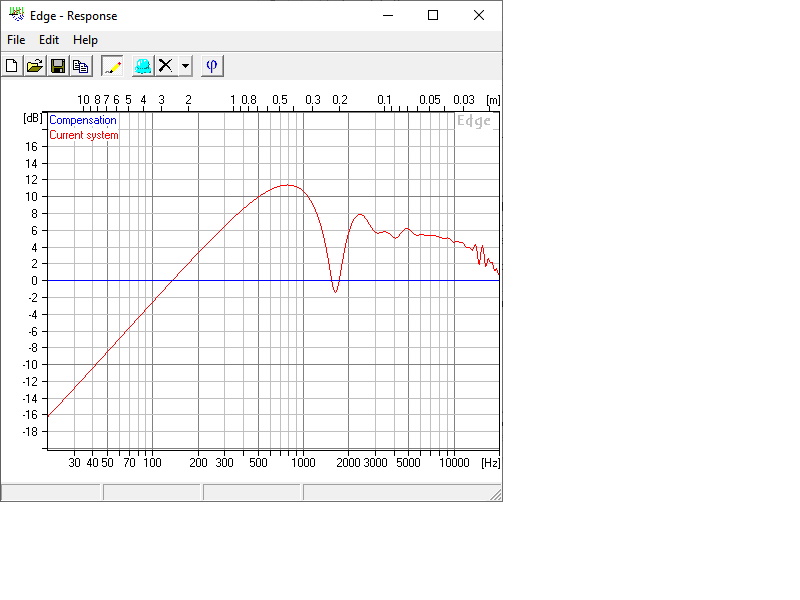This screenshot has width=800, height=600.
Task: Show phase with the phi icon
Action: [x=212, y=66]
